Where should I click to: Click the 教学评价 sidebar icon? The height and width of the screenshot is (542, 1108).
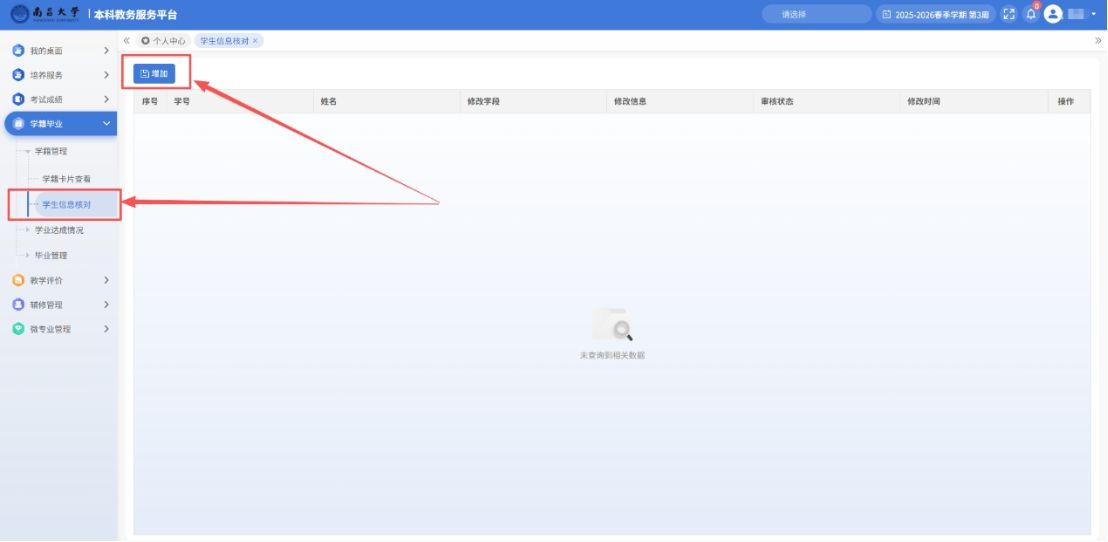point(18,281)
